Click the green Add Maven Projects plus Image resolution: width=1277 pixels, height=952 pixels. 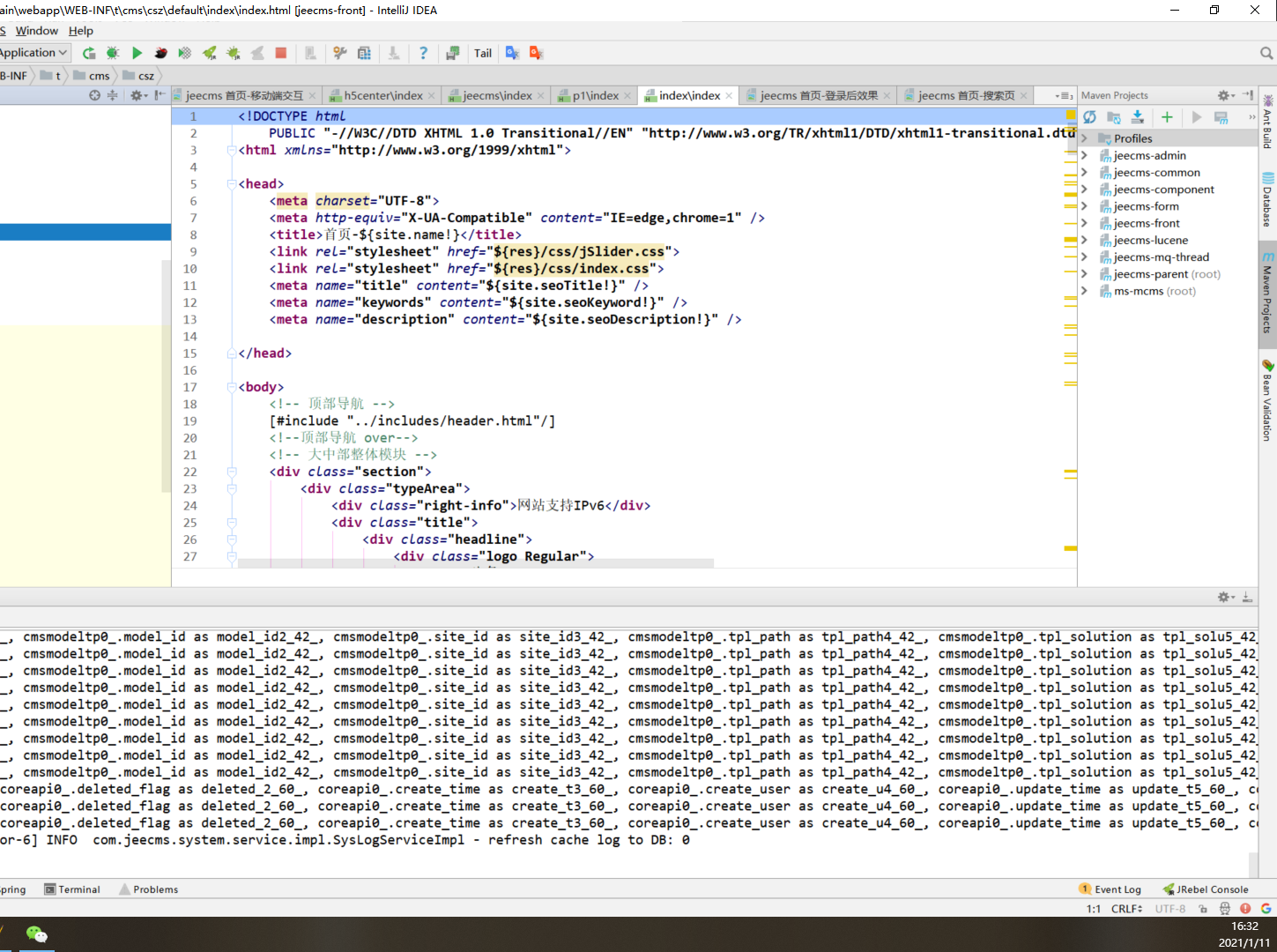pos(1167,117)
